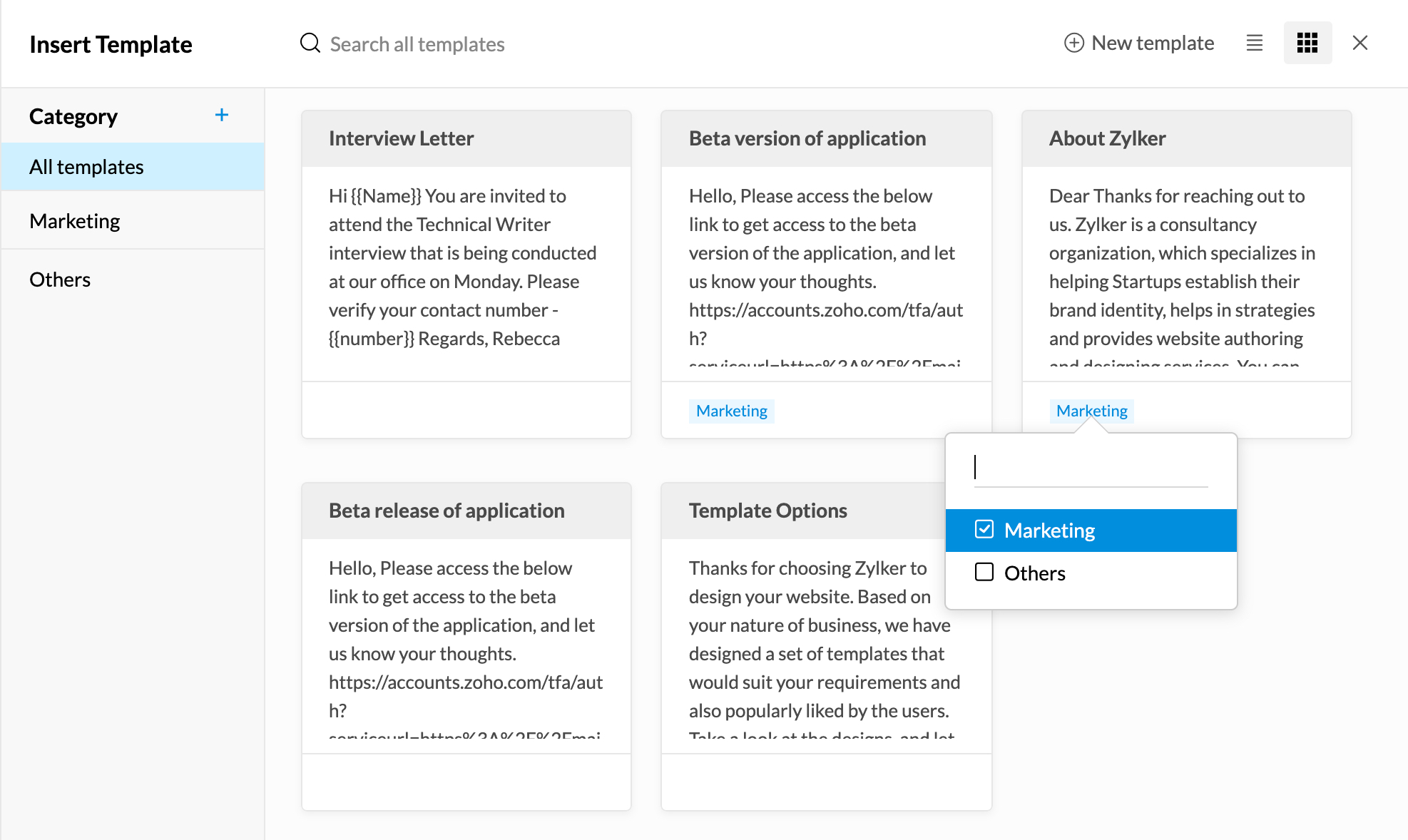Image resolution: width=1408 pixels, height=840 pixels.
Task: Switch to grid view icon
Action: pos(1307,43)
